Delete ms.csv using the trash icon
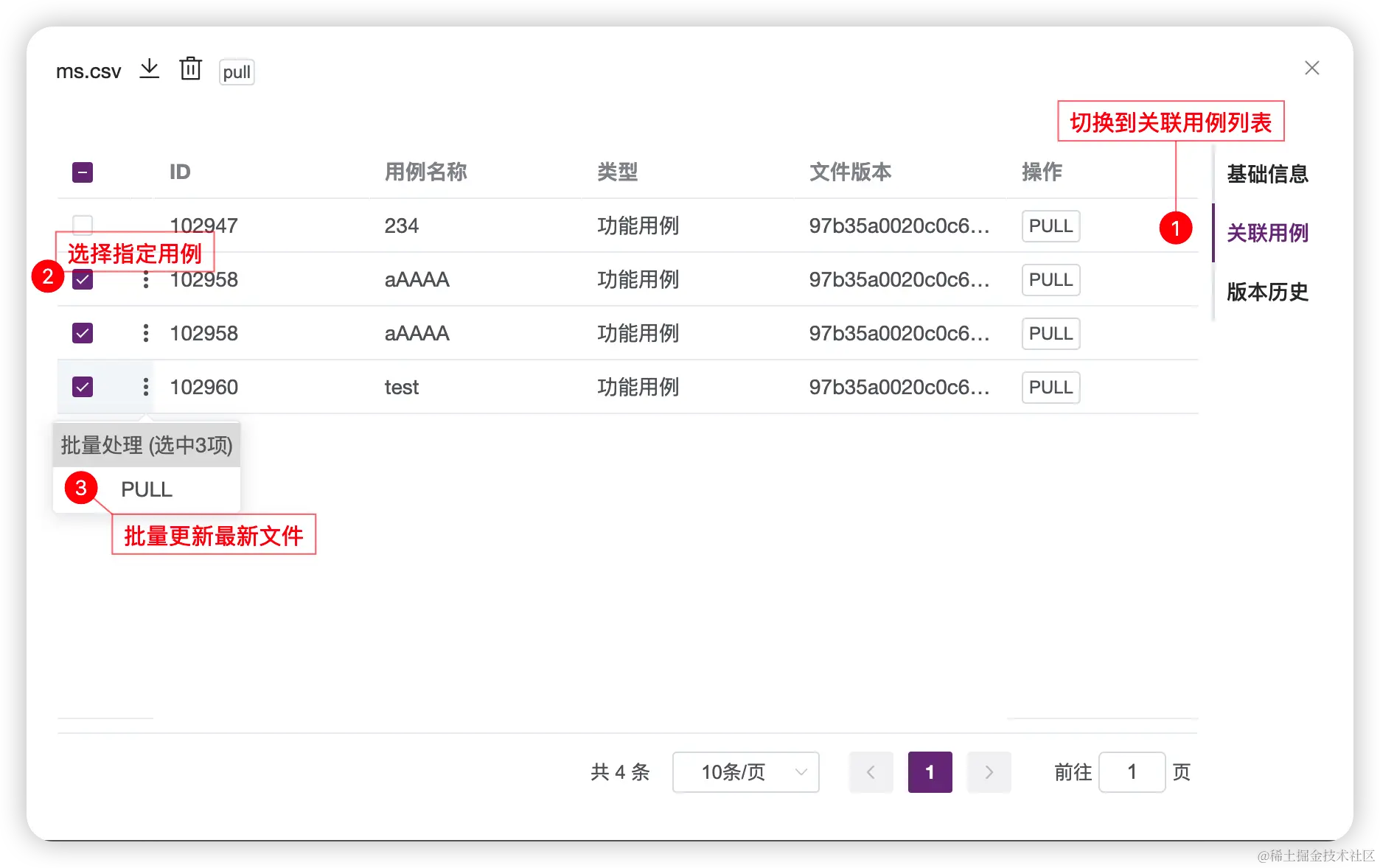Image resolution: width=1380 pixels, height=868 pixels. pos(190,69)
